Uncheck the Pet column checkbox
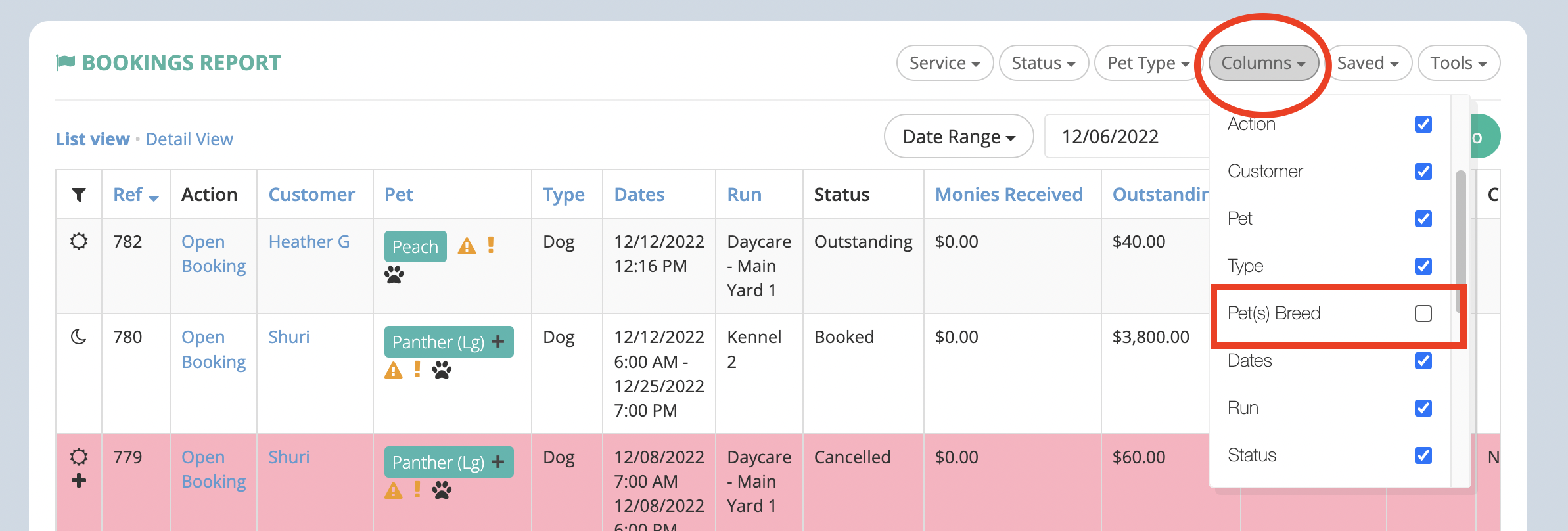The image size is (1568, 531). coord(1423,219)
